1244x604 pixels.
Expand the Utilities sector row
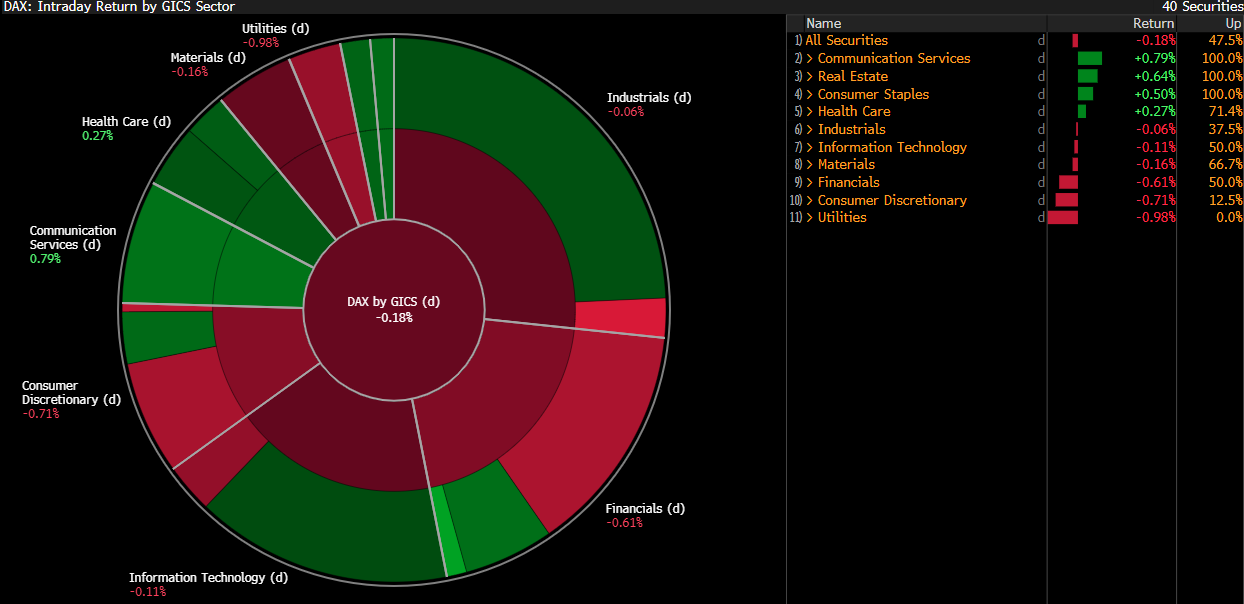[x=810, y=217]
